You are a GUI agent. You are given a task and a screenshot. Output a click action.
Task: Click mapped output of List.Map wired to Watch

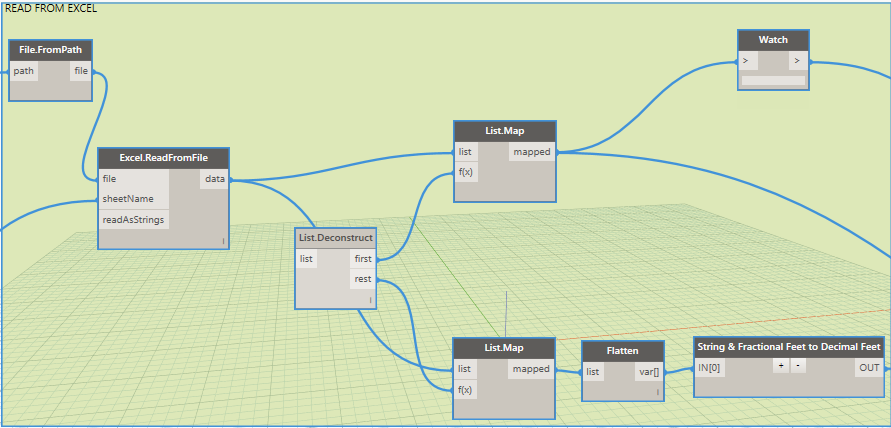[x=532, y=152]
